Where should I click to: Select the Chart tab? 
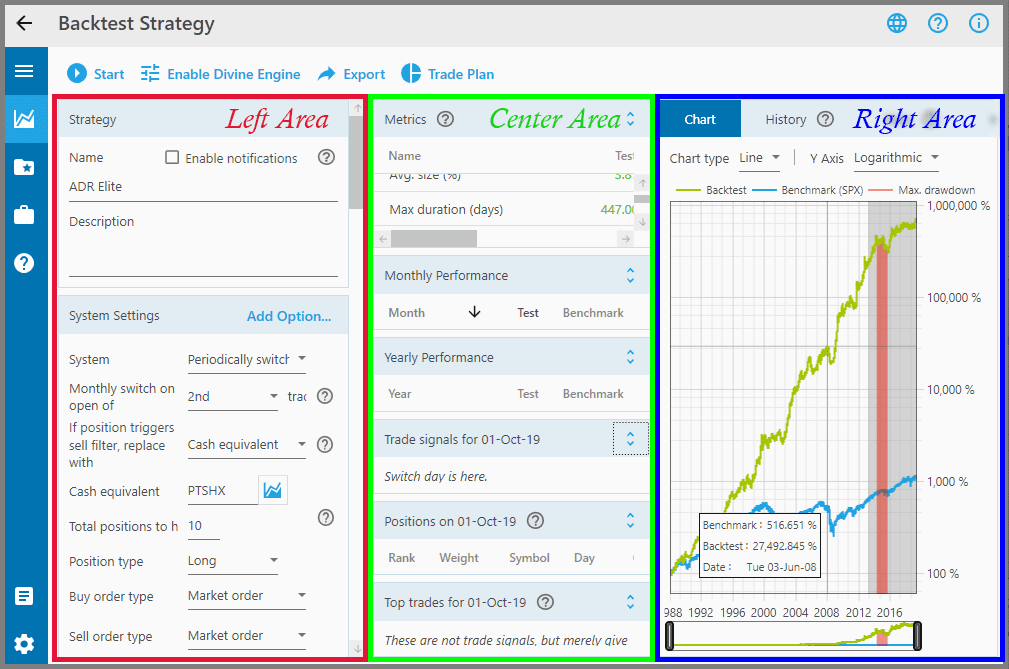click(x=700, y=119)
